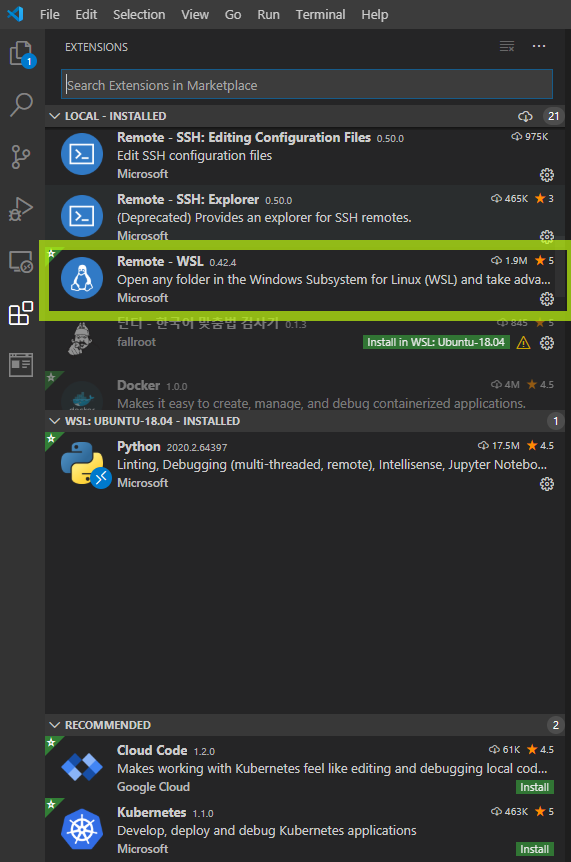This screenshot has width=571, height=862.
Task: Open the Run and Debug view
Action: click(x=21, y=209)
